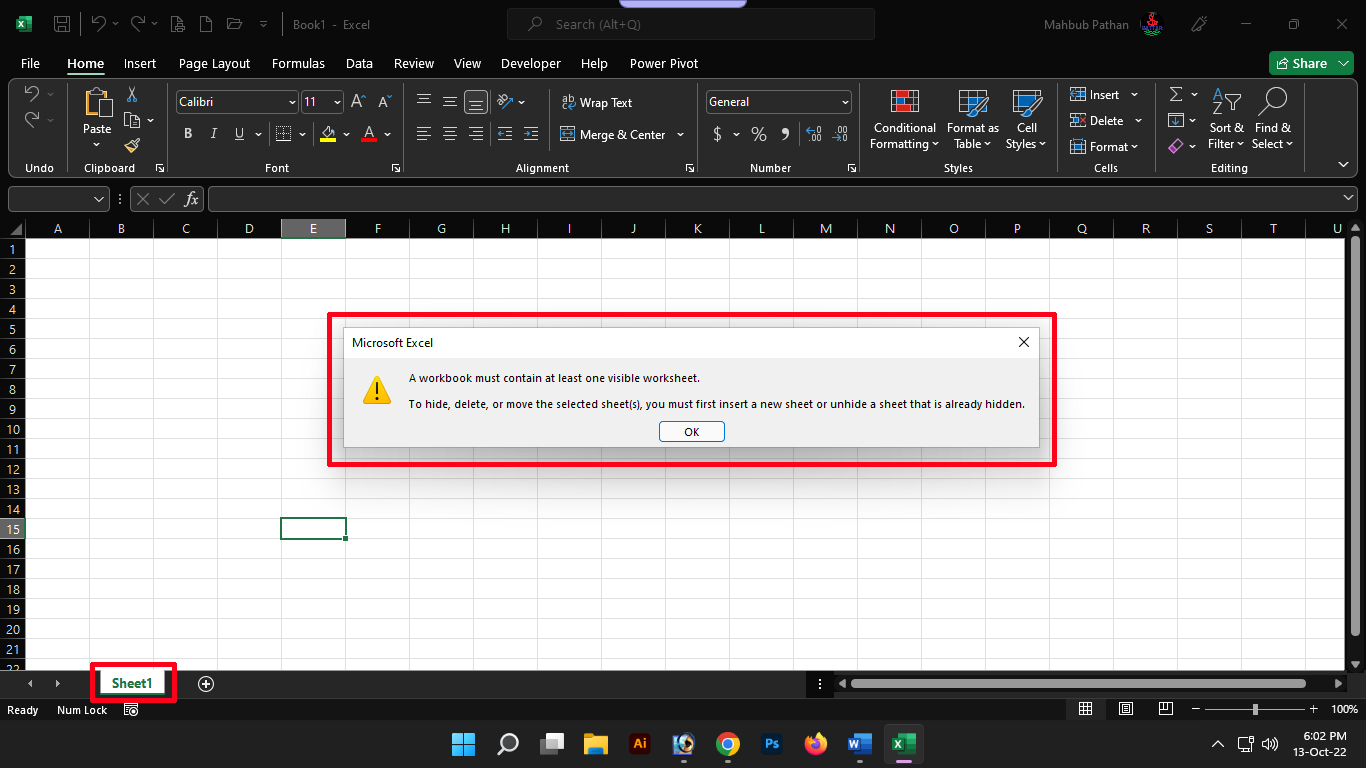Toggle Italic formatting
Viewport: 1366px width, 768px height.
click(213, 134)
